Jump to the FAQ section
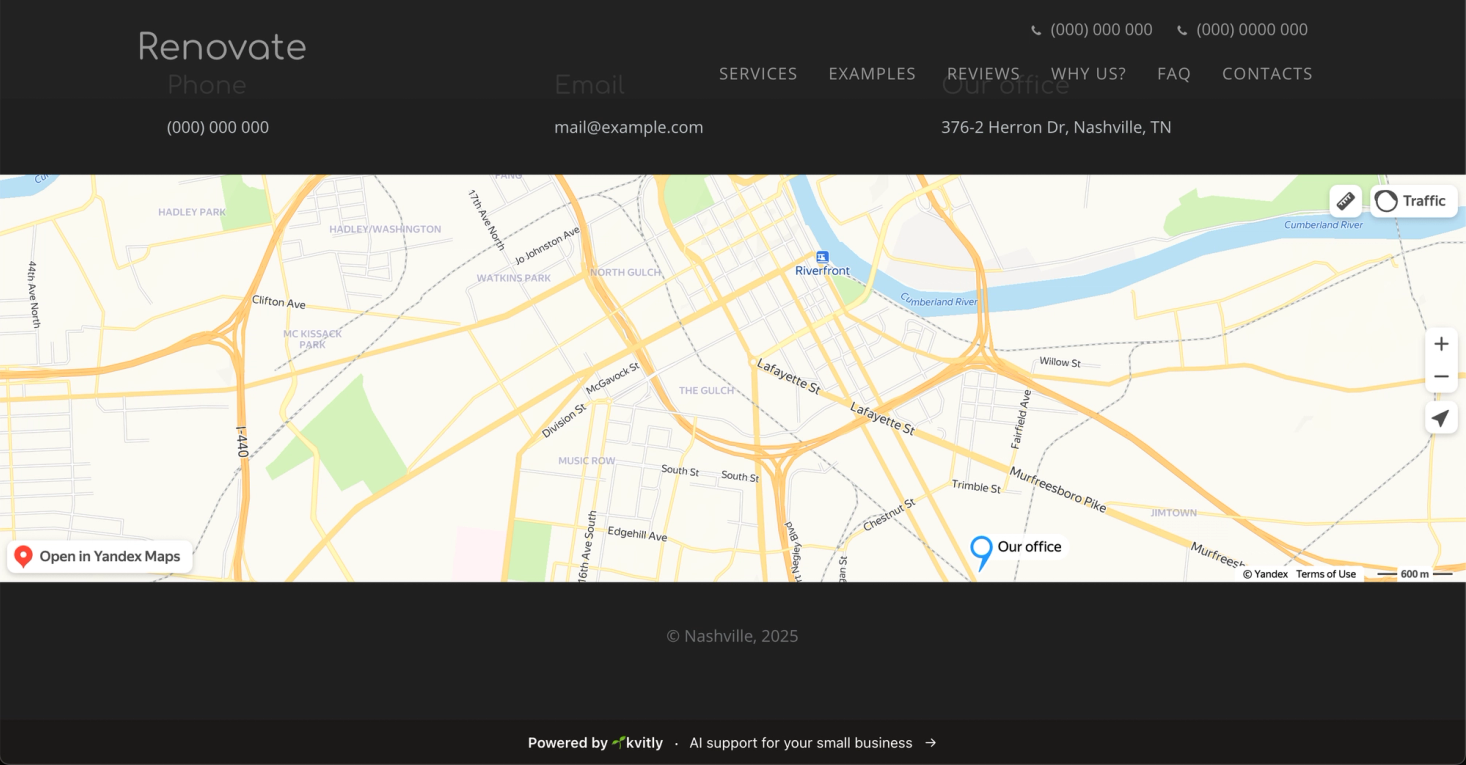Viewport: 1466px width, 765px height. tap(1174, 74)
